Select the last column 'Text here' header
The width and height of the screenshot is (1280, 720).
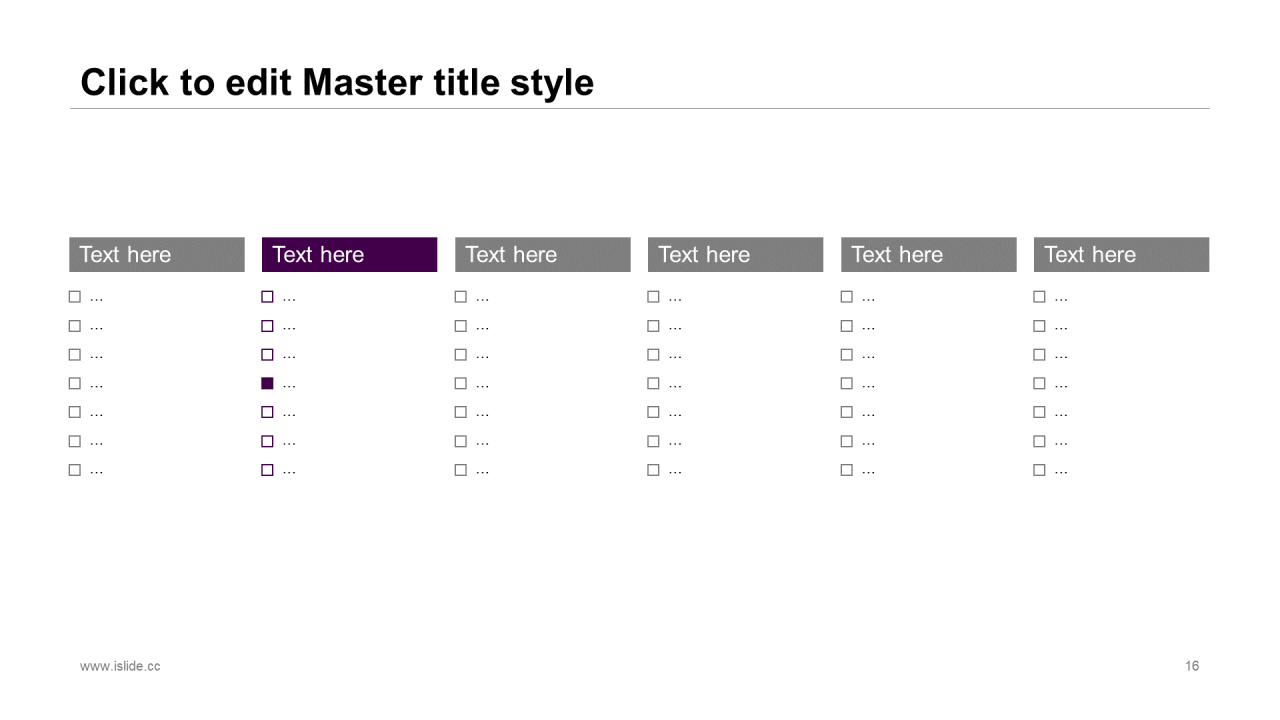1121,254
